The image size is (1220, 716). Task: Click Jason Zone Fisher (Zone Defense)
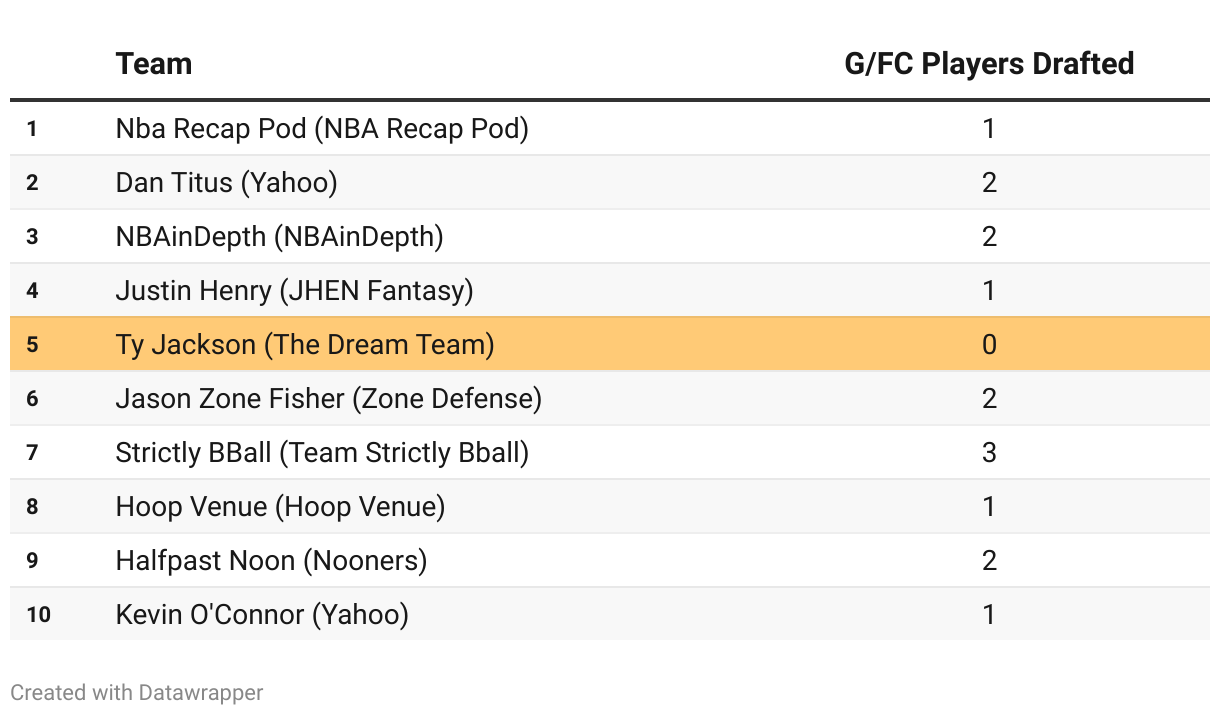(328, 399)
